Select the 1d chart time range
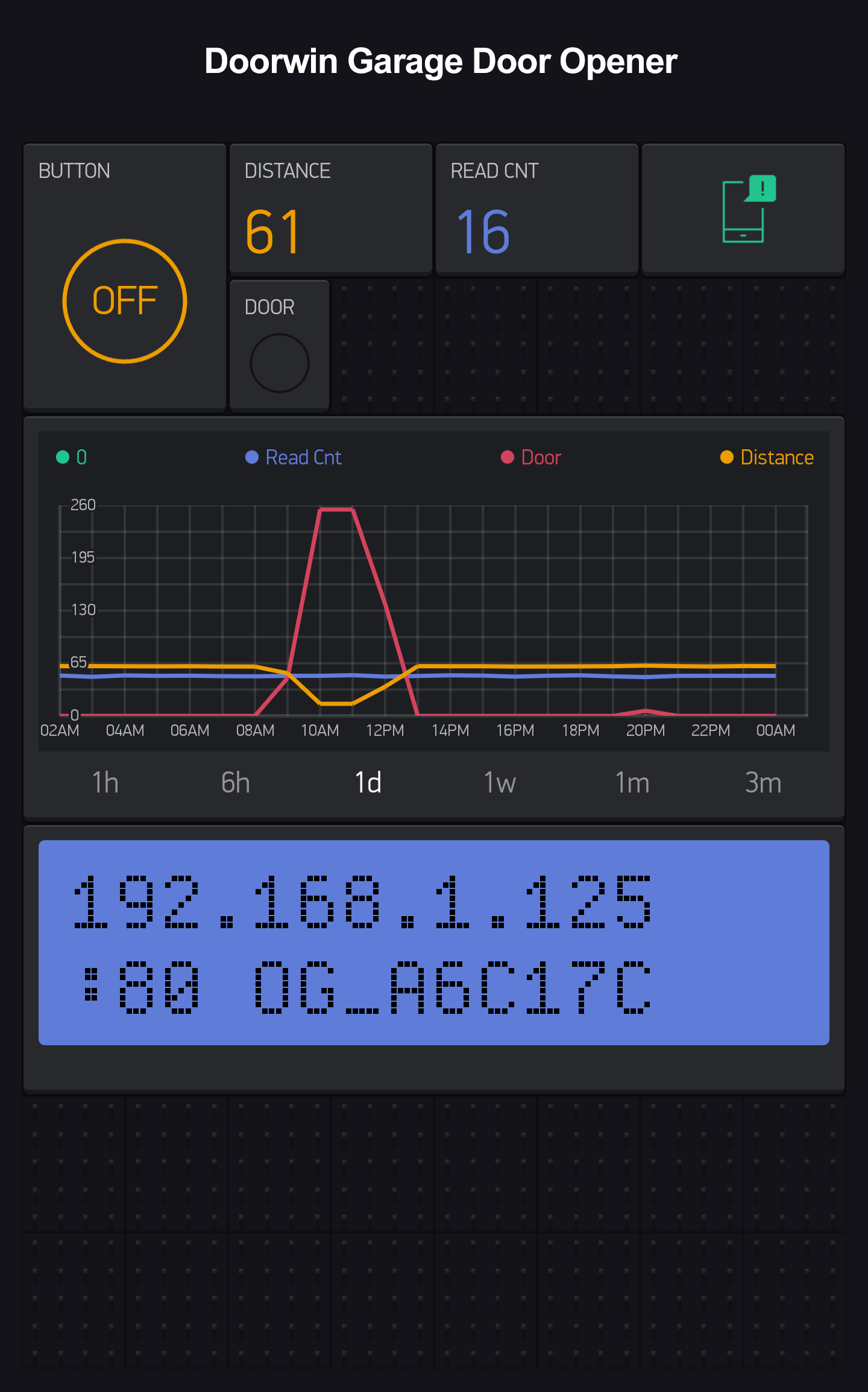Viewport: 868px width, 1392px height. [x=368, y=783]
